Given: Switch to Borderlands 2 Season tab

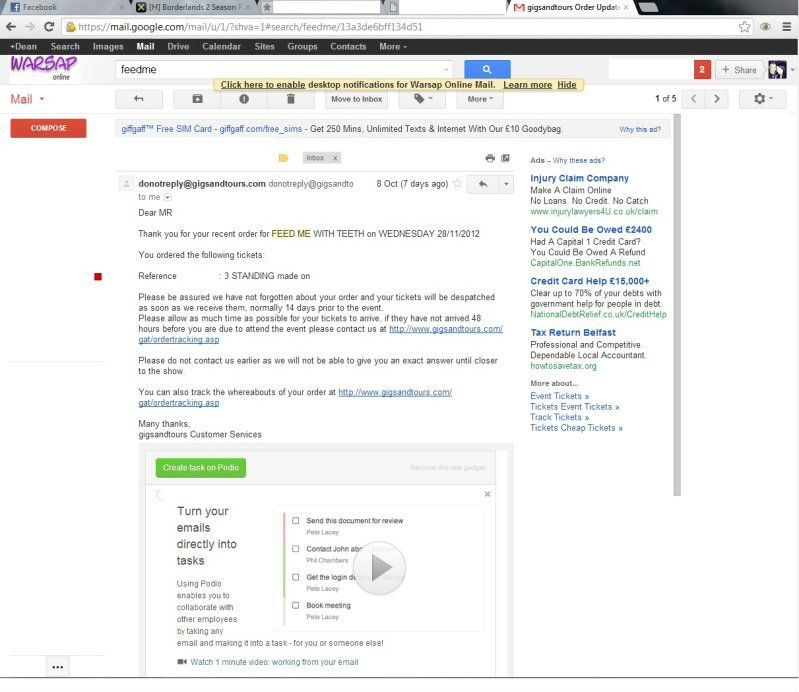Looking at the screenshot, I should (x=193, y=7).
